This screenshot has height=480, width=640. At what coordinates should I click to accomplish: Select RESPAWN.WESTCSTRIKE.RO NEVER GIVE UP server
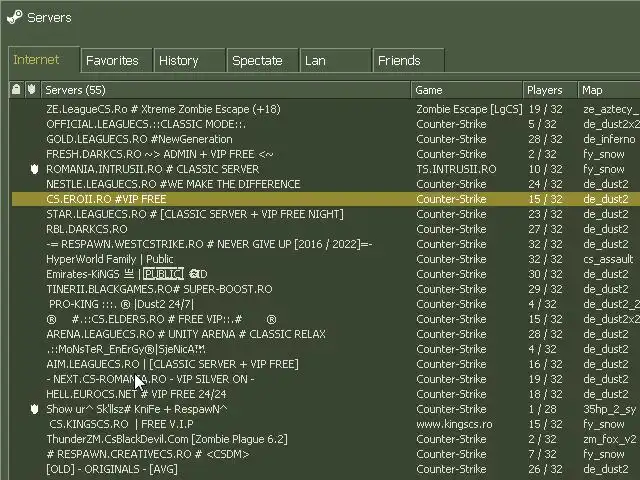(326, 244)
